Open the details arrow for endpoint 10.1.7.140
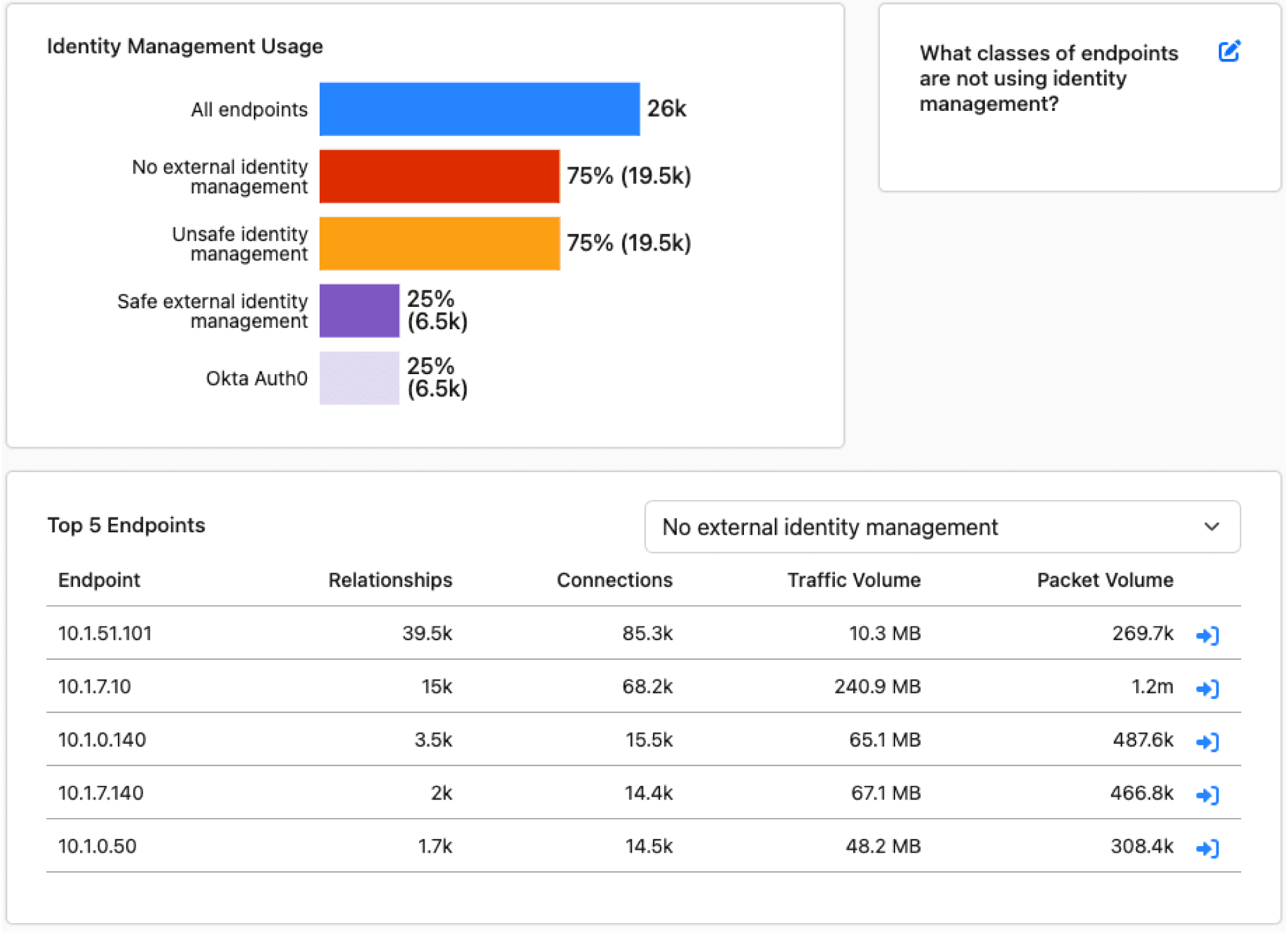This screenshot has width=1288, height=934. click(1207, 794)
